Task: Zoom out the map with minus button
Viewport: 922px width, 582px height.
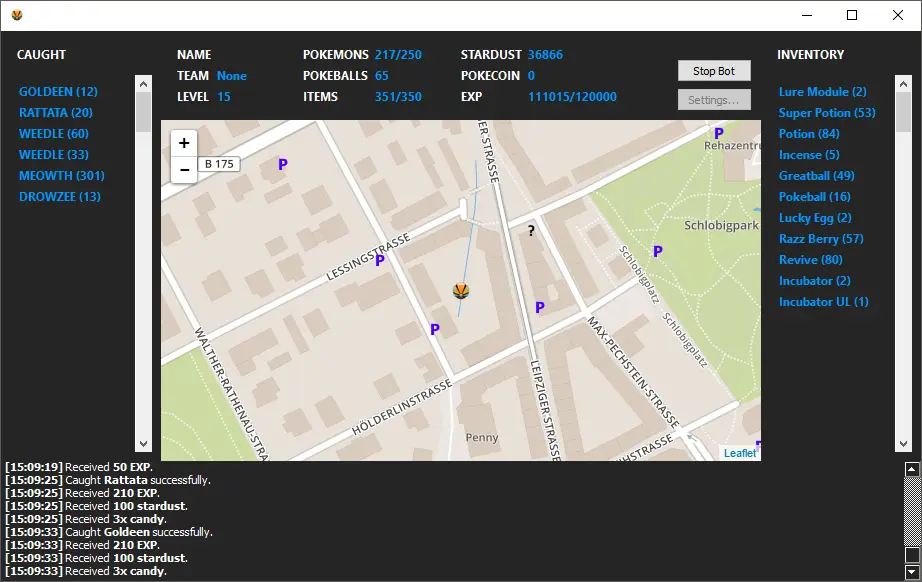Action: click(x=184, y=170)
